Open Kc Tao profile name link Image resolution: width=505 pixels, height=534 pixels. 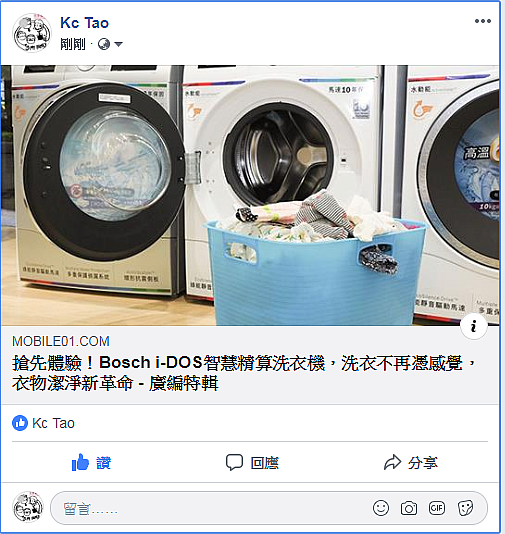pos(84,23)
